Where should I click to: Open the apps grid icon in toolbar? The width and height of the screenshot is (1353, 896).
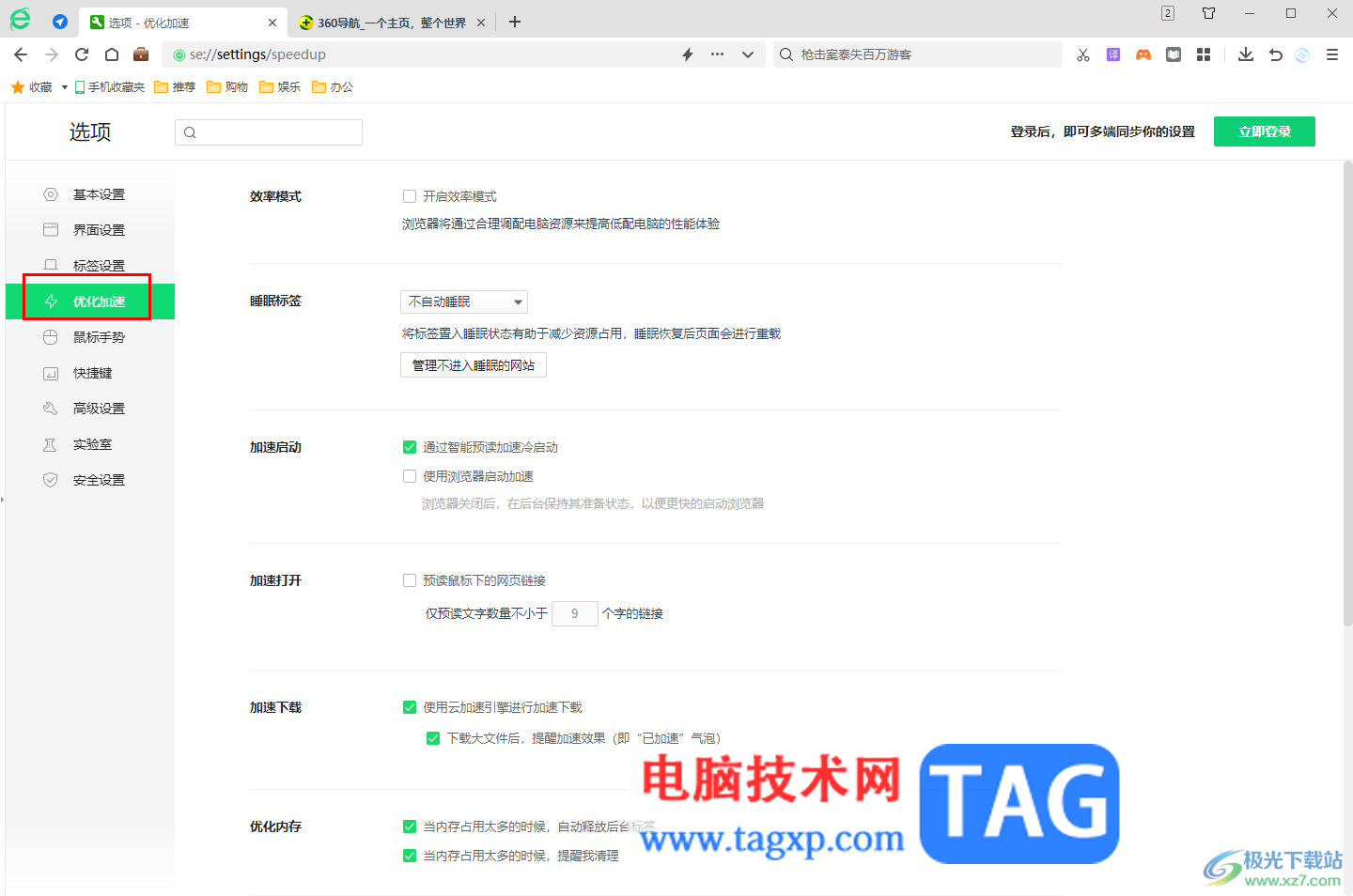(x=1204, y=54)
